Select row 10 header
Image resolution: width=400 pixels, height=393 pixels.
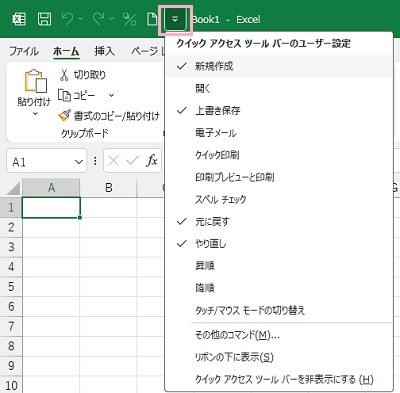point(11,385)
